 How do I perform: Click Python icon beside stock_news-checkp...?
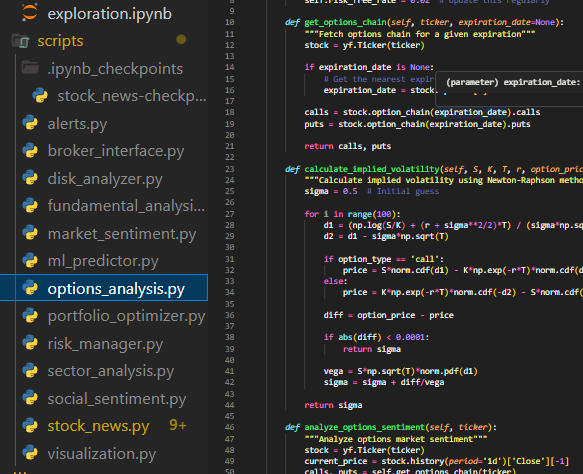[x=40, y=95]
